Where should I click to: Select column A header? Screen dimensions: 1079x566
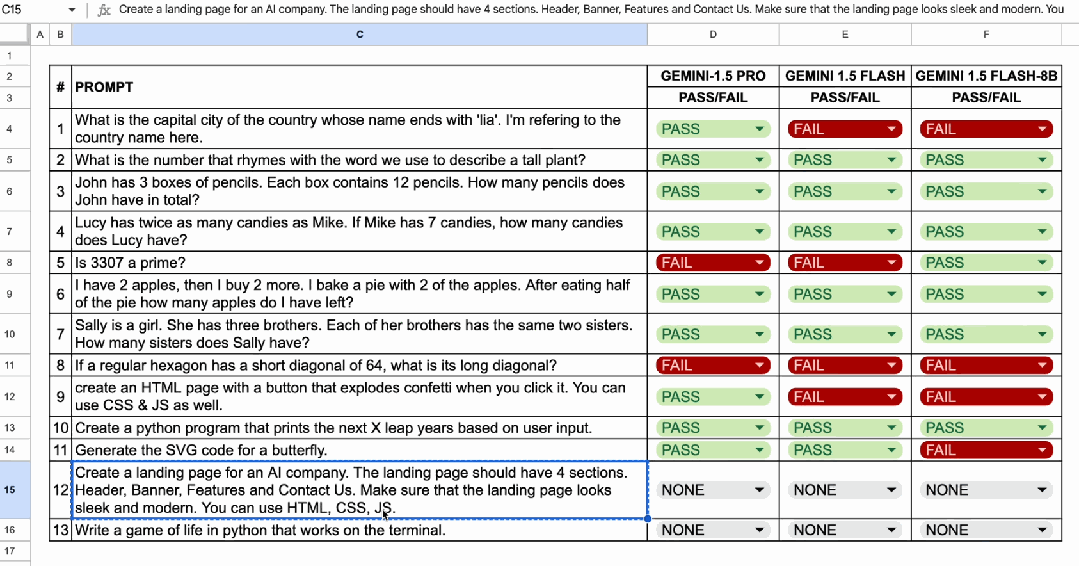coord(40,34)
